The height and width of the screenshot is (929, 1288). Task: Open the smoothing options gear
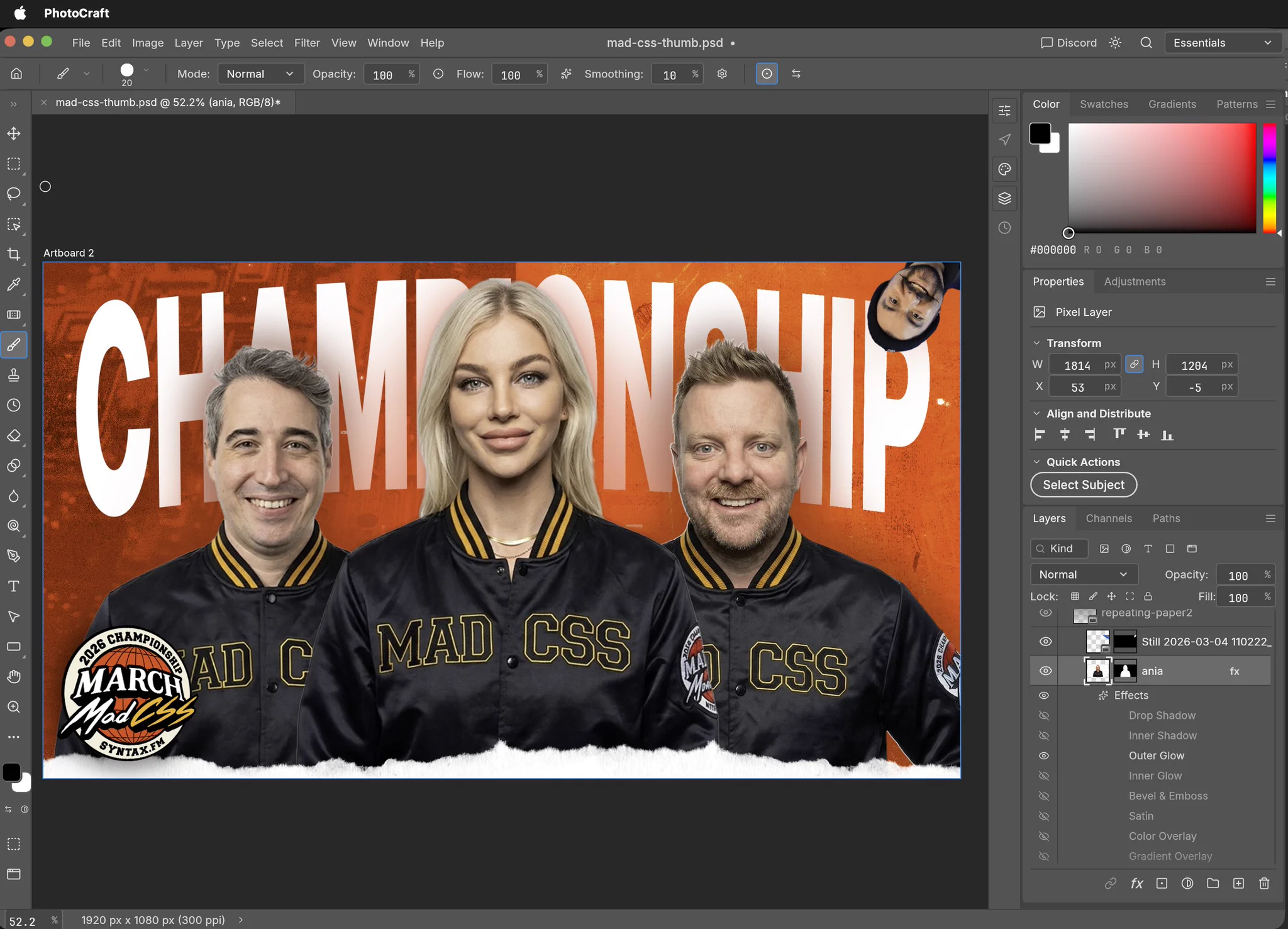[722, 74]
